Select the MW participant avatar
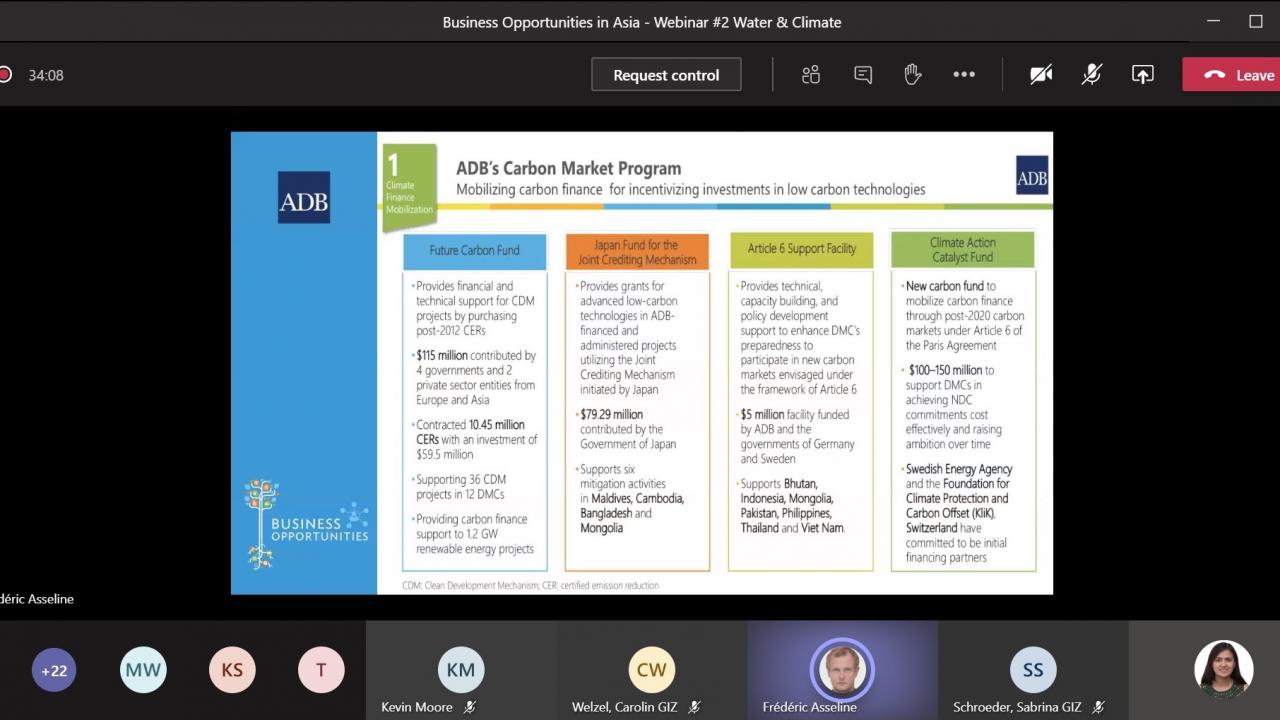1280x720 pixels. 143,670
